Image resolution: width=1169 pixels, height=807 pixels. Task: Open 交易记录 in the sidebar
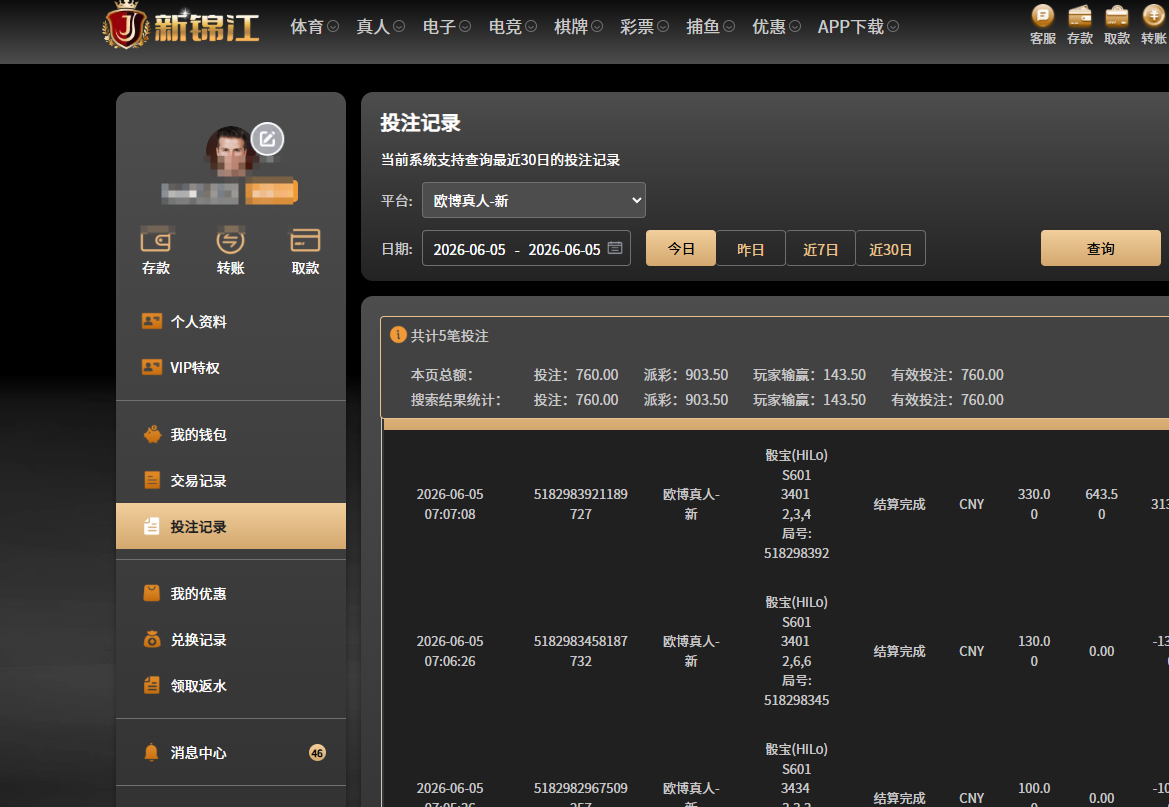pyautogui.click(x=230, y=481)
